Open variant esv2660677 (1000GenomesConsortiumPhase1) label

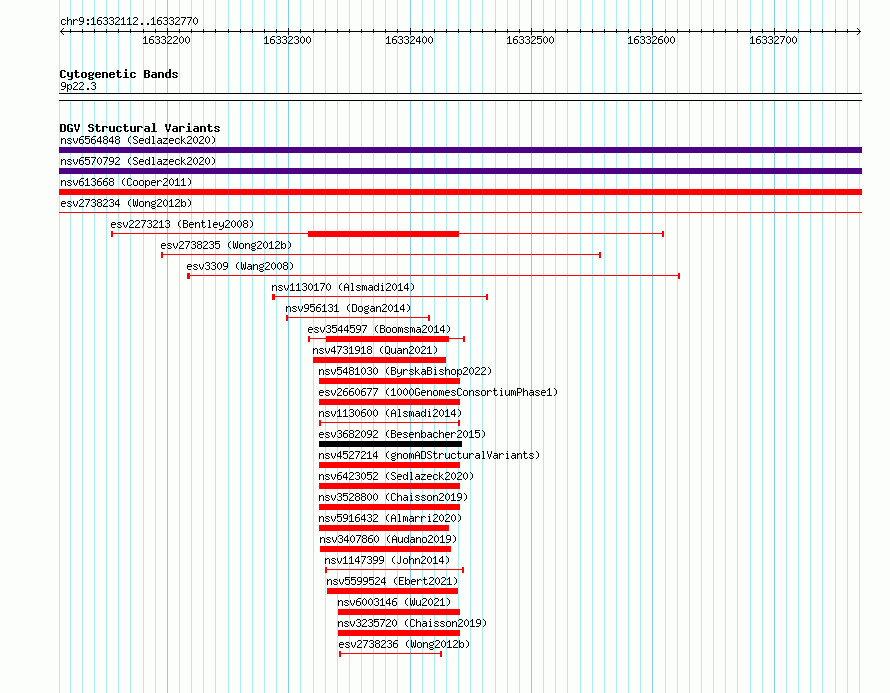pos(438,392)
